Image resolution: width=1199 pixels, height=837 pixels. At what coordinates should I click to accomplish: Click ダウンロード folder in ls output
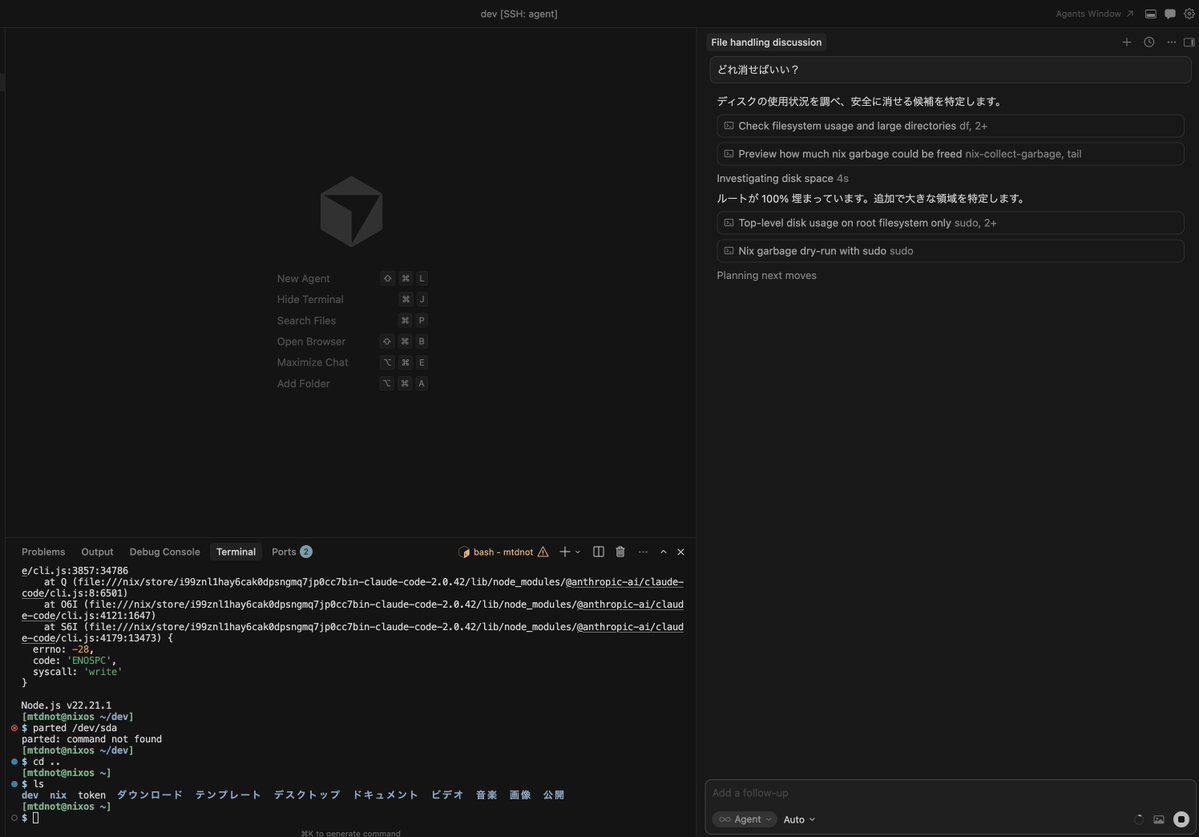[150, 795]
